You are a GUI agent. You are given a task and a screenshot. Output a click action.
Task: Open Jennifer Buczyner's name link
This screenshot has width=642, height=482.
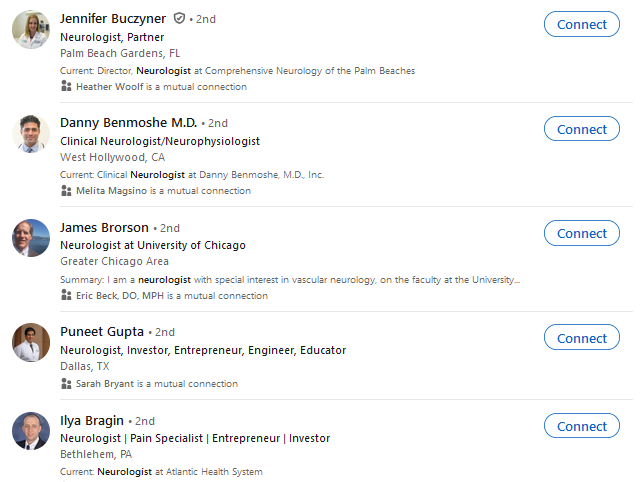tap(113, 18)
